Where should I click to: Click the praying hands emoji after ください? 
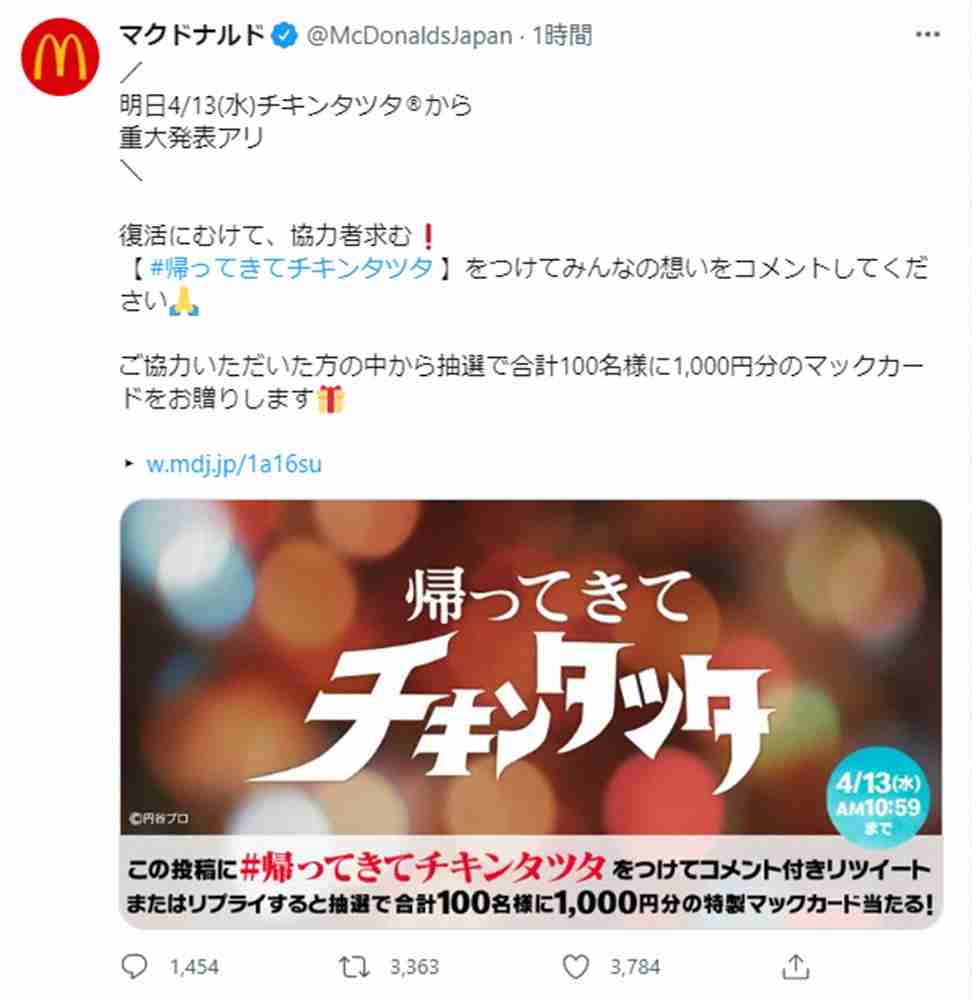click(x=184, y=302)
